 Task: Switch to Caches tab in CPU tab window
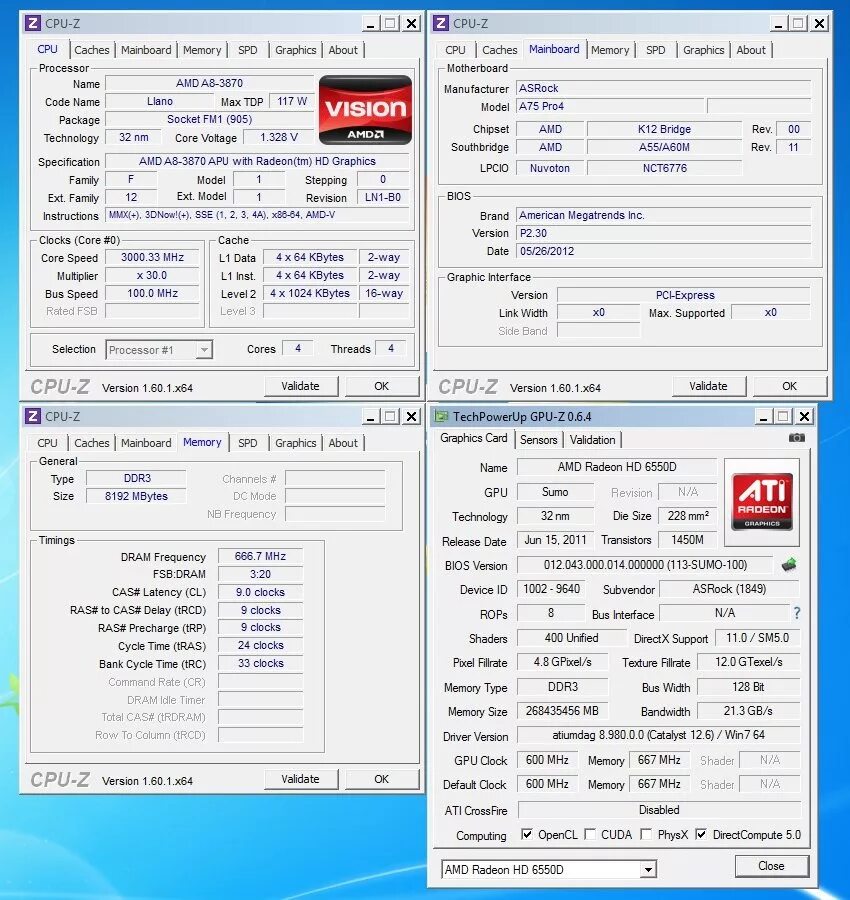click(91, 50)
